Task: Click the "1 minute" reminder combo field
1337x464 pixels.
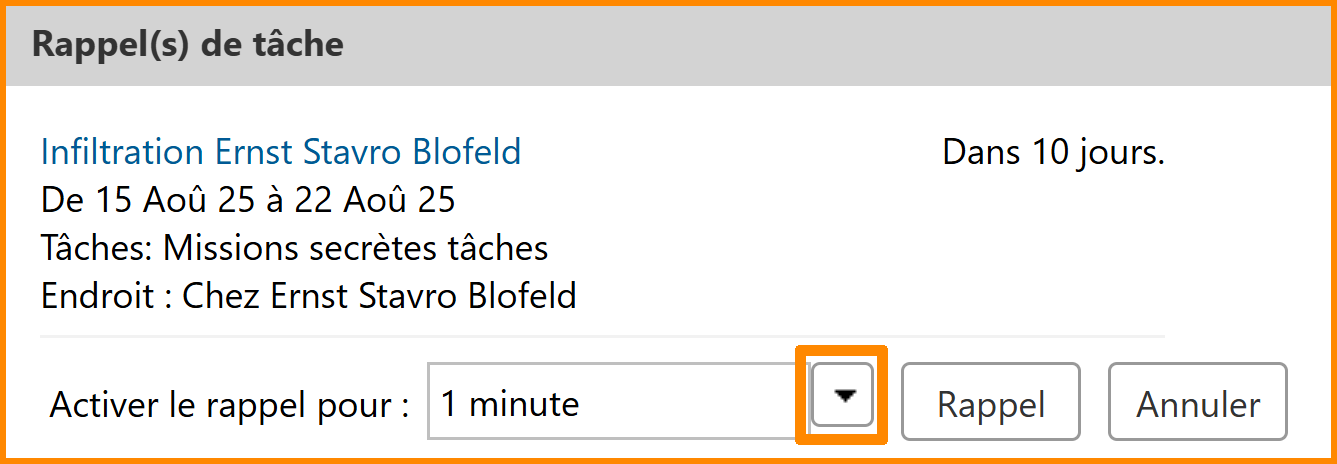Action: tap(610, 403)
